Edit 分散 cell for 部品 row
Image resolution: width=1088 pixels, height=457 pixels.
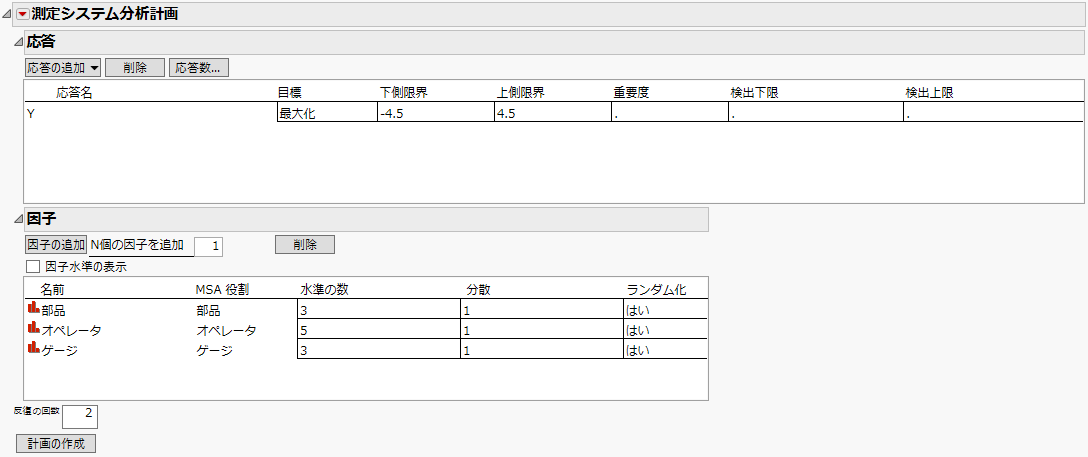542,309
